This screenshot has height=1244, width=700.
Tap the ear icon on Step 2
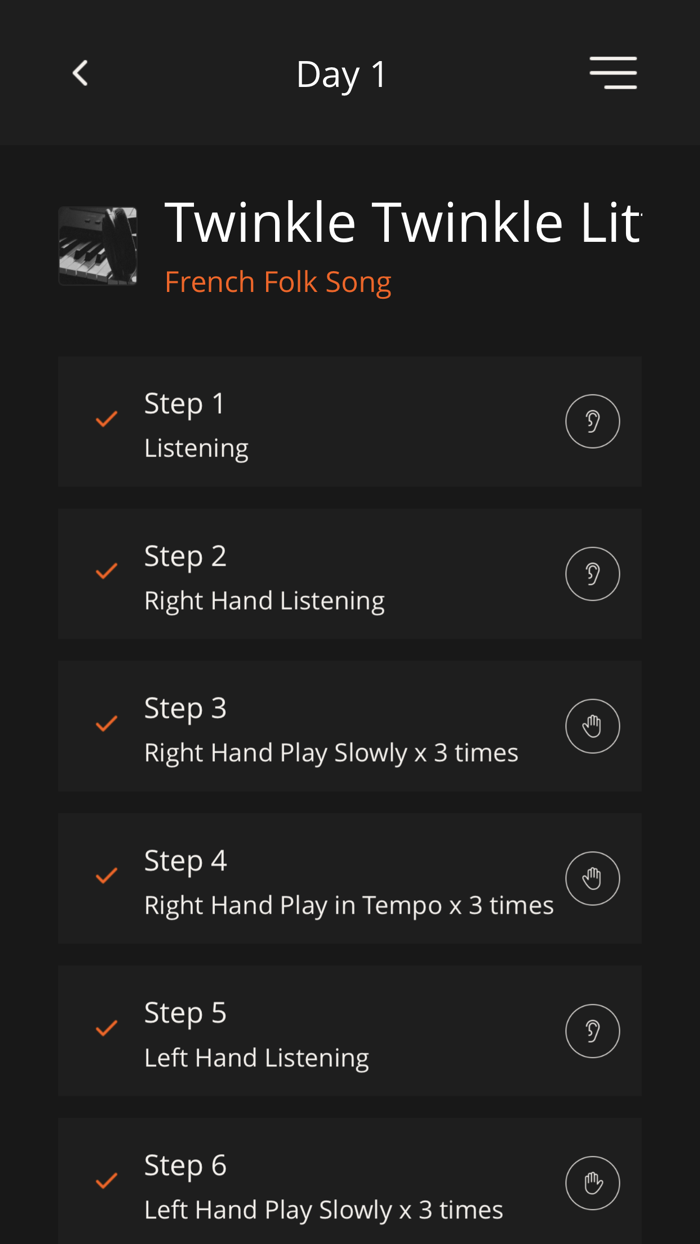593,573
